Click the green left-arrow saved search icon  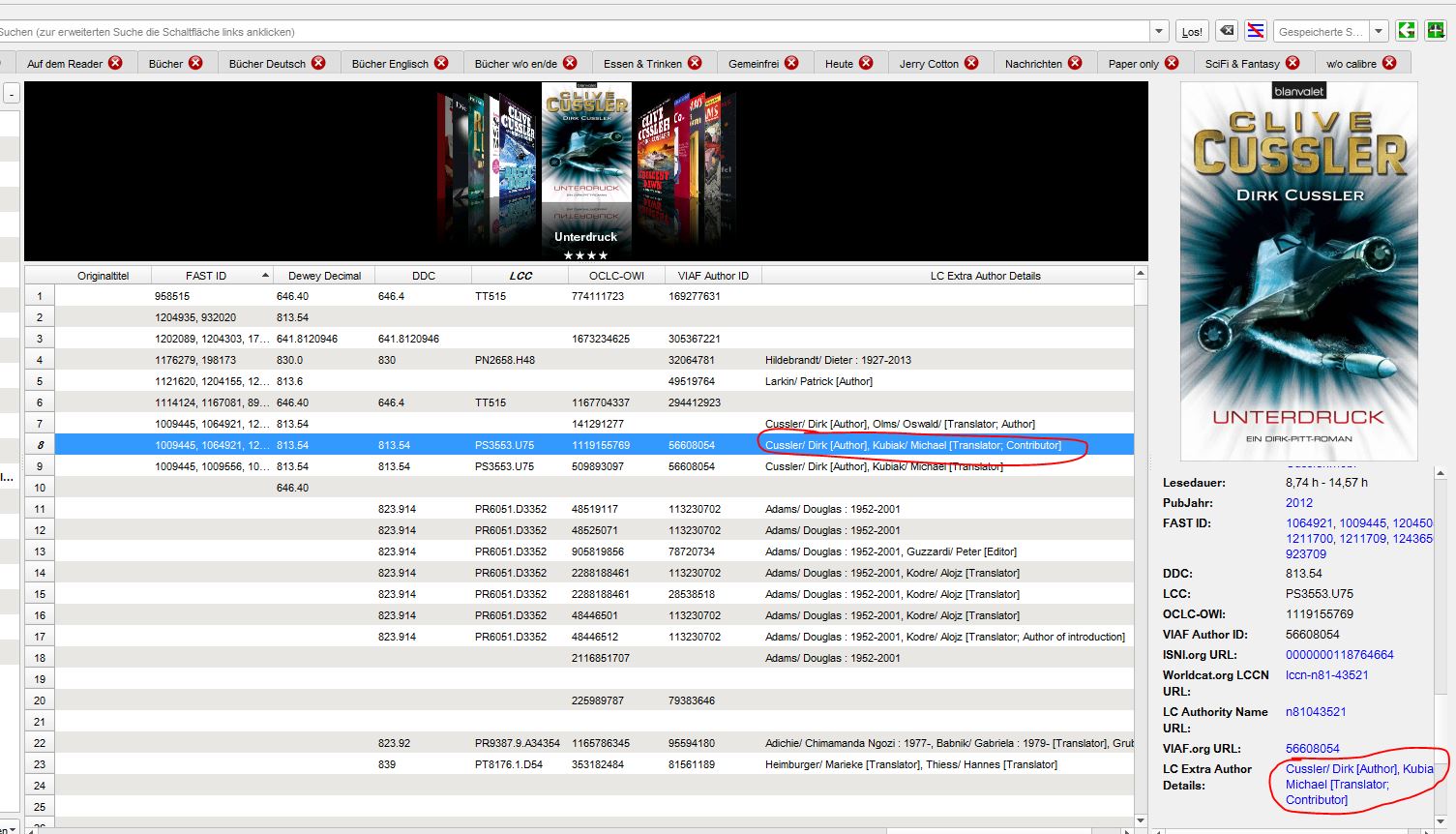tap(1407, 31)
